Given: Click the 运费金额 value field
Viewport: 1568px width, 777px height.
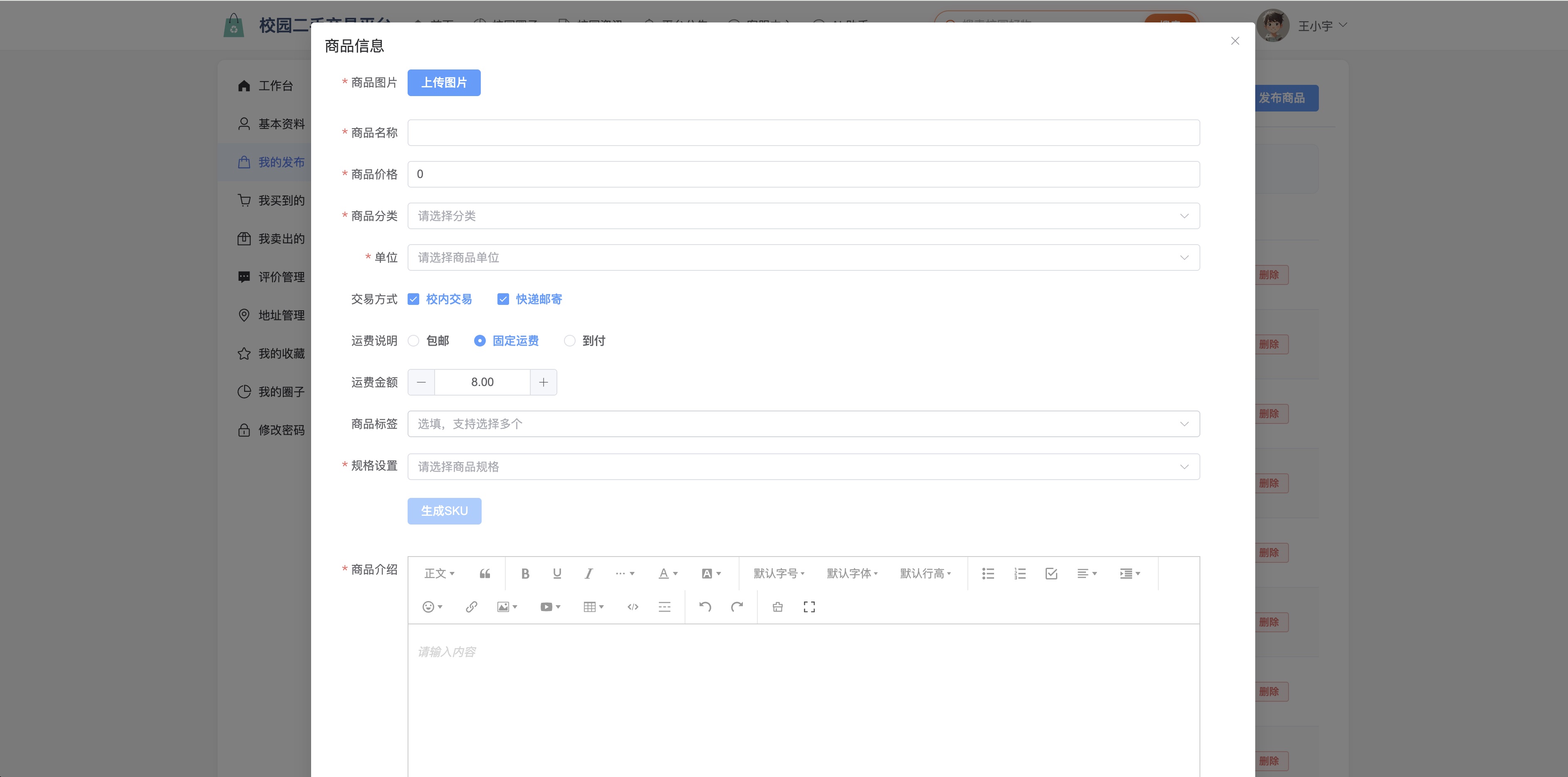Looking at the screenshot, I should coord(482,382).
